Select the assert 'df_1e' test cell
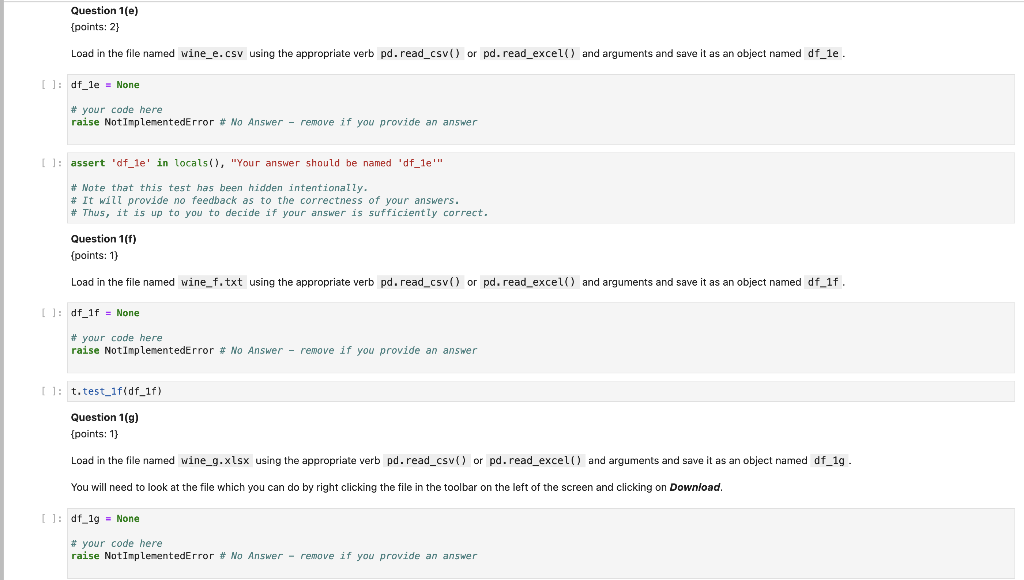The height and width of the screenshot is (580, 1024). pos(541,188)
